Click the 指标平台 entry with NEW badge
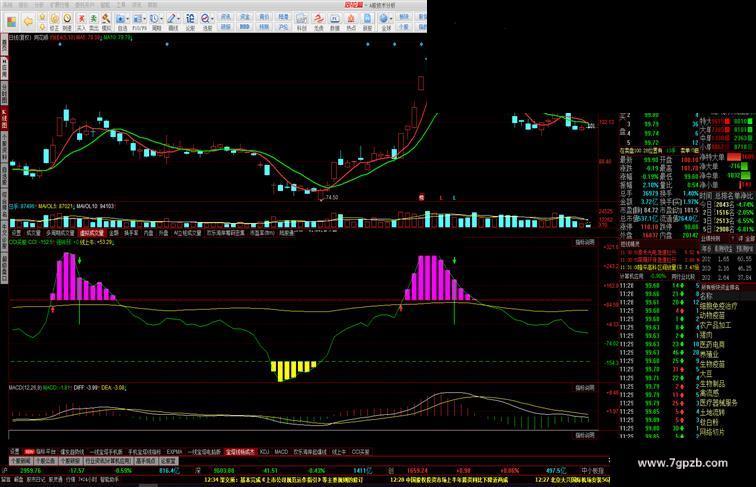Screen dimensions: 756x487 pos(40,452)
